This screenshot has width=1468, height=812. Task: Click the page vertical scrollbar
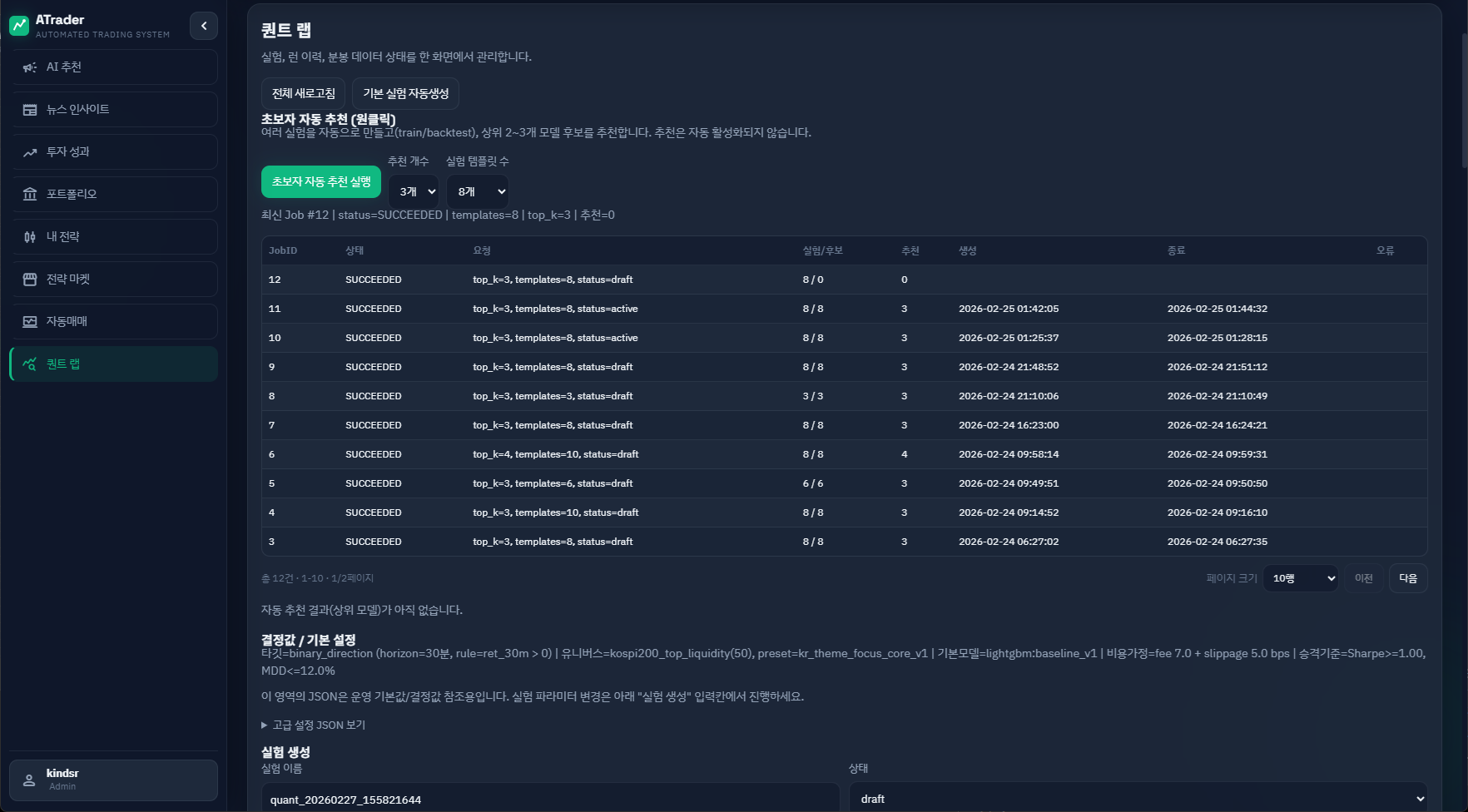click(1465, 100)
